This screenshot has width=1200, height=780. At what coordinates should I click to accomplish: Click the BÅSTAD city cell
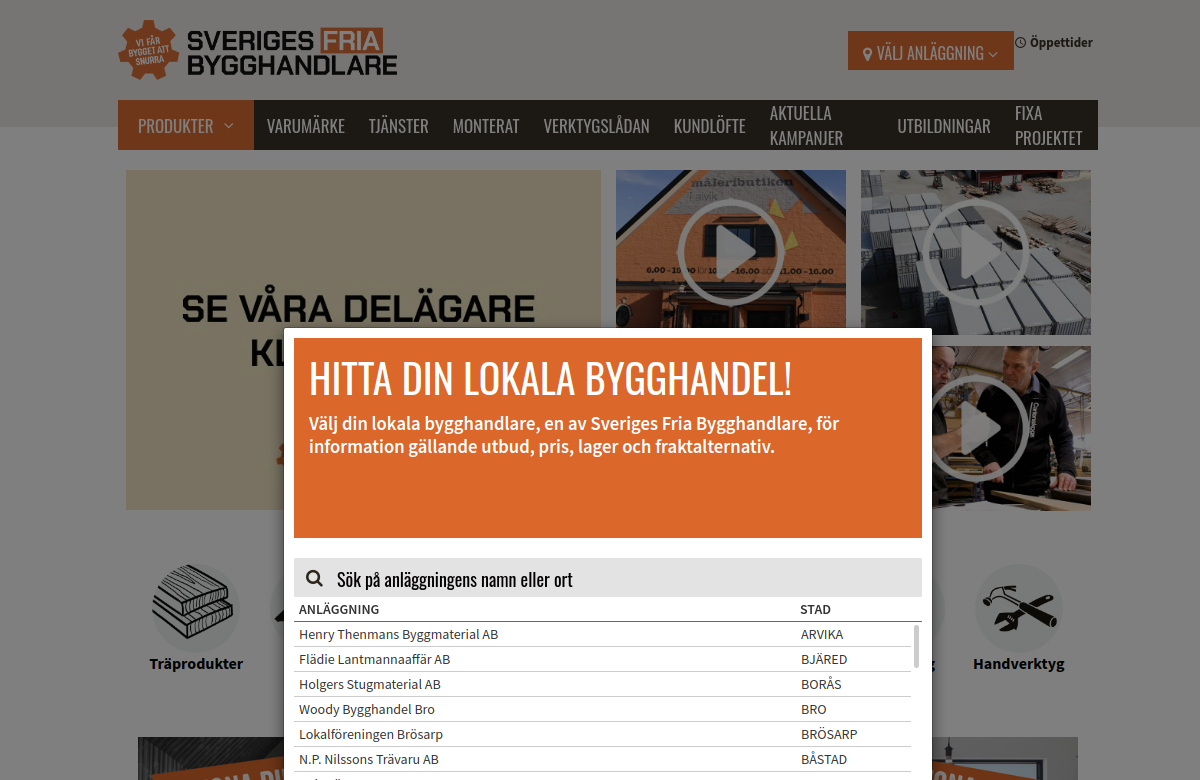click(824, 759)
